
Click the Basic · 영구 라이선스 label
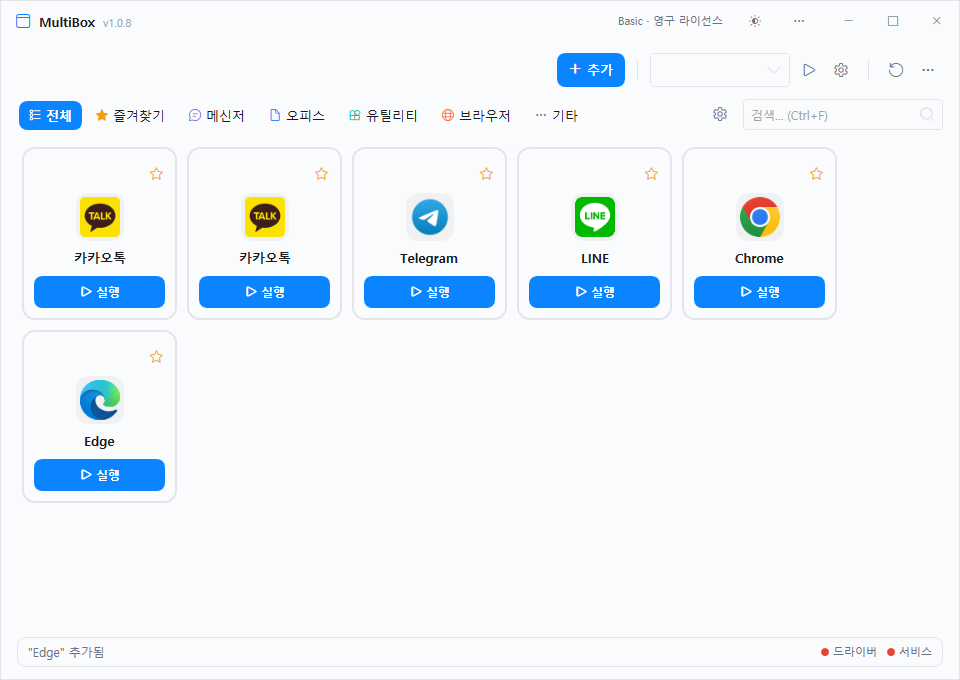coord(670,21)
